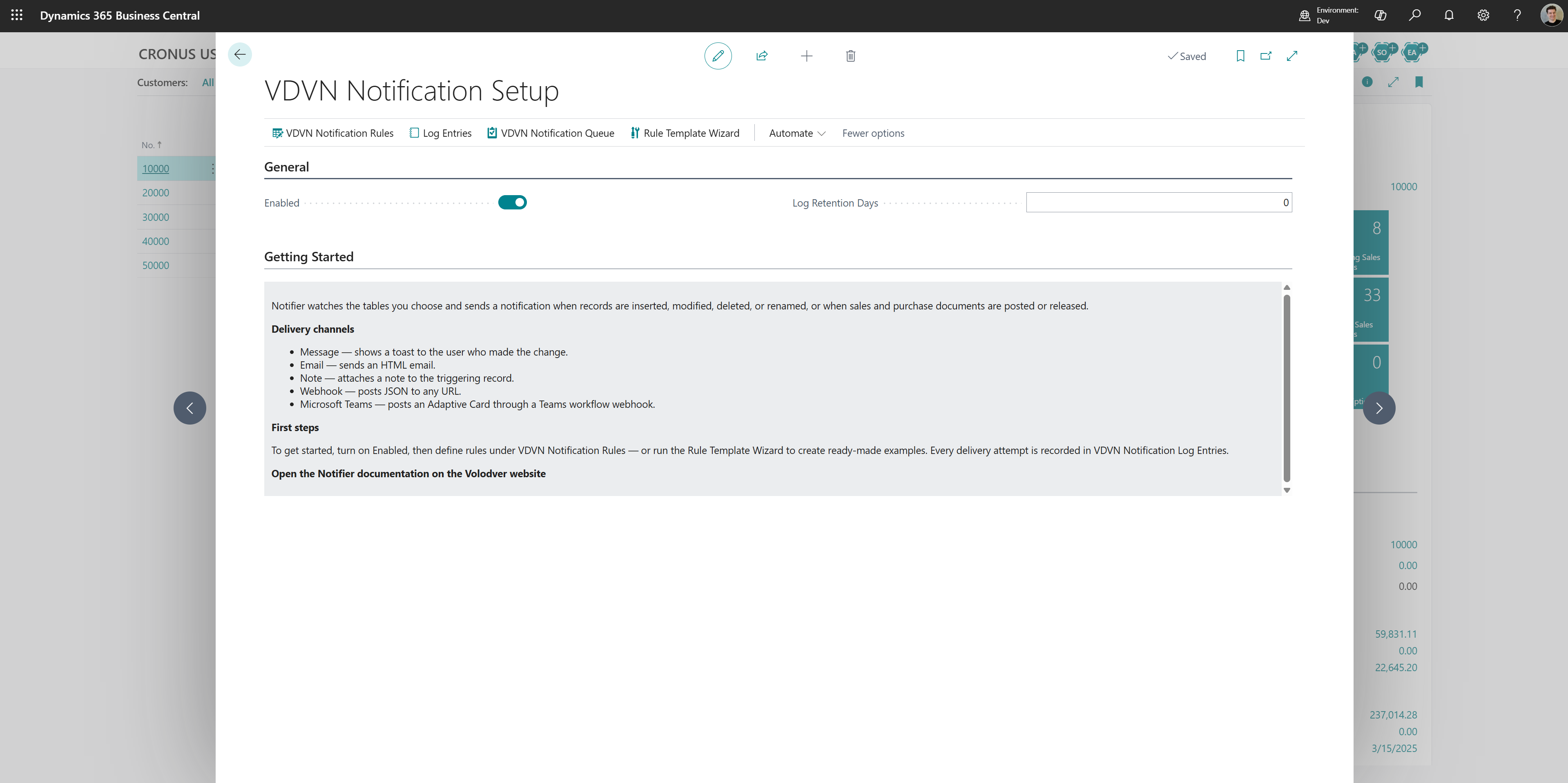This screenshot has width=1568, height=783.
Task: Click the Getting Started scrollbar thumb
Action: coord(1287,387)
